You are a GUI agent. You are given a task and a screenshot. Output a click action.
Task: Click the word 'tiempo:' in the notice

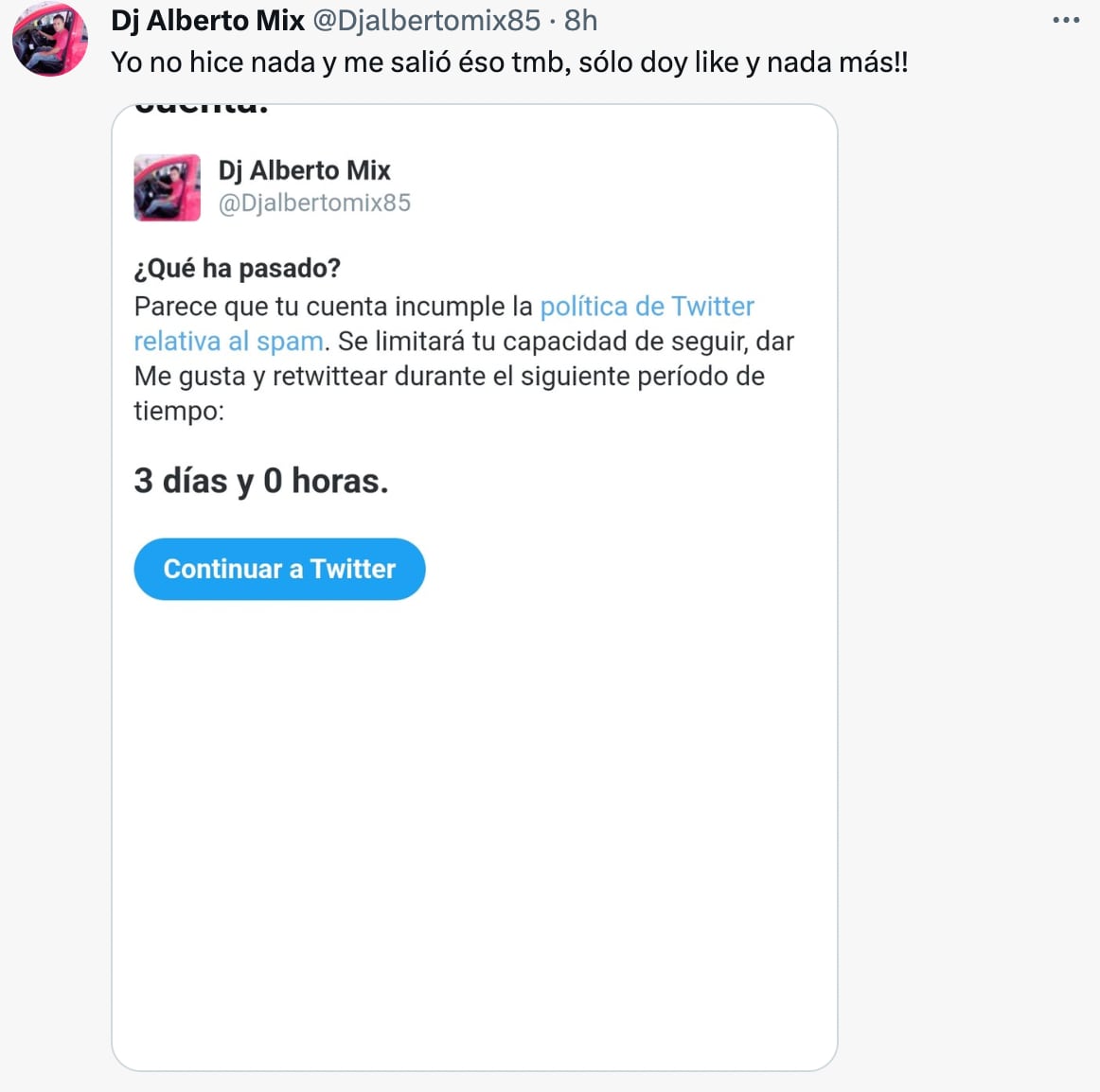(x=179, y=412)
